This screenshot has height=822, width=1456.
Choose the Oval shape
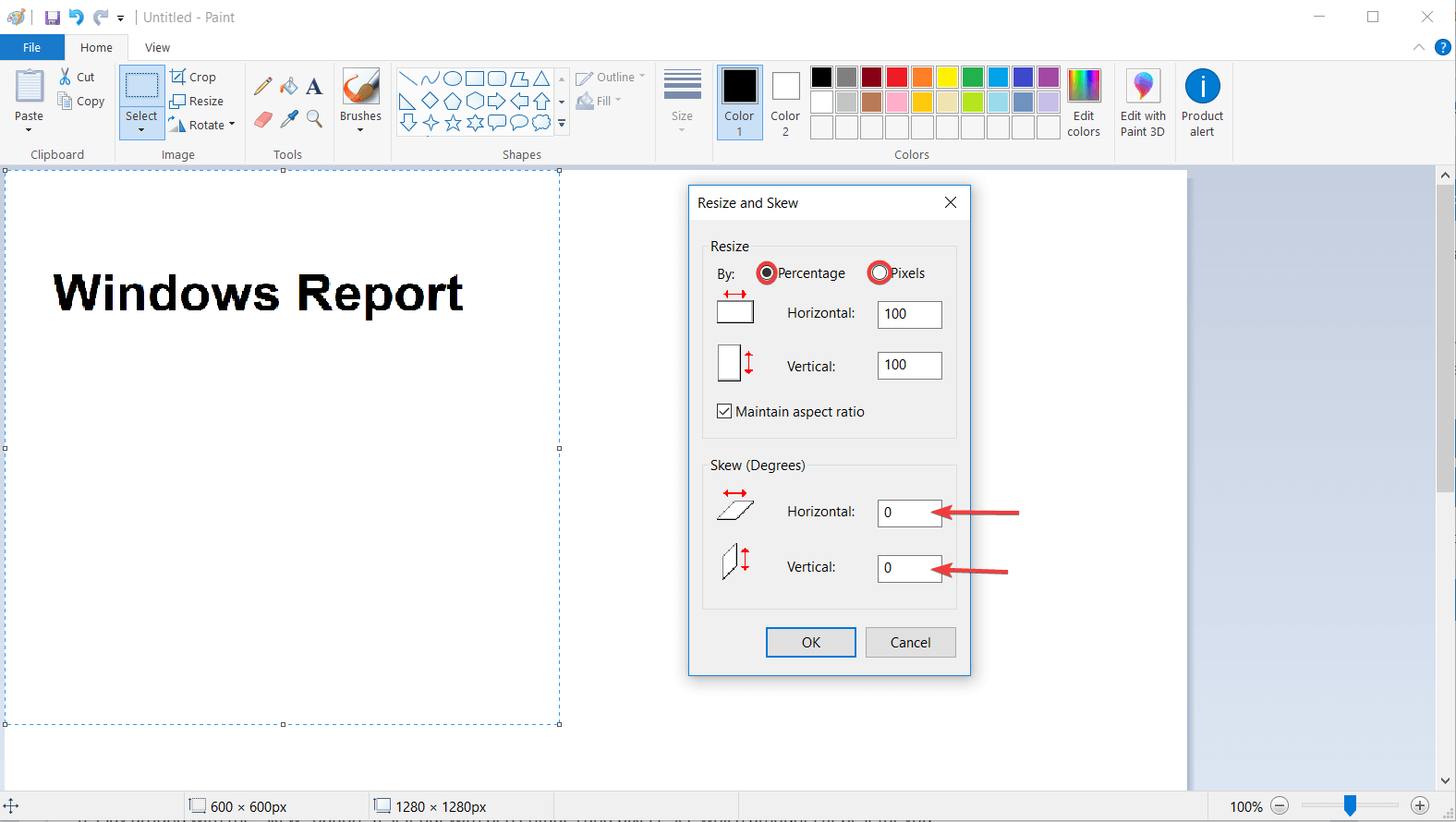click(453, 79)
